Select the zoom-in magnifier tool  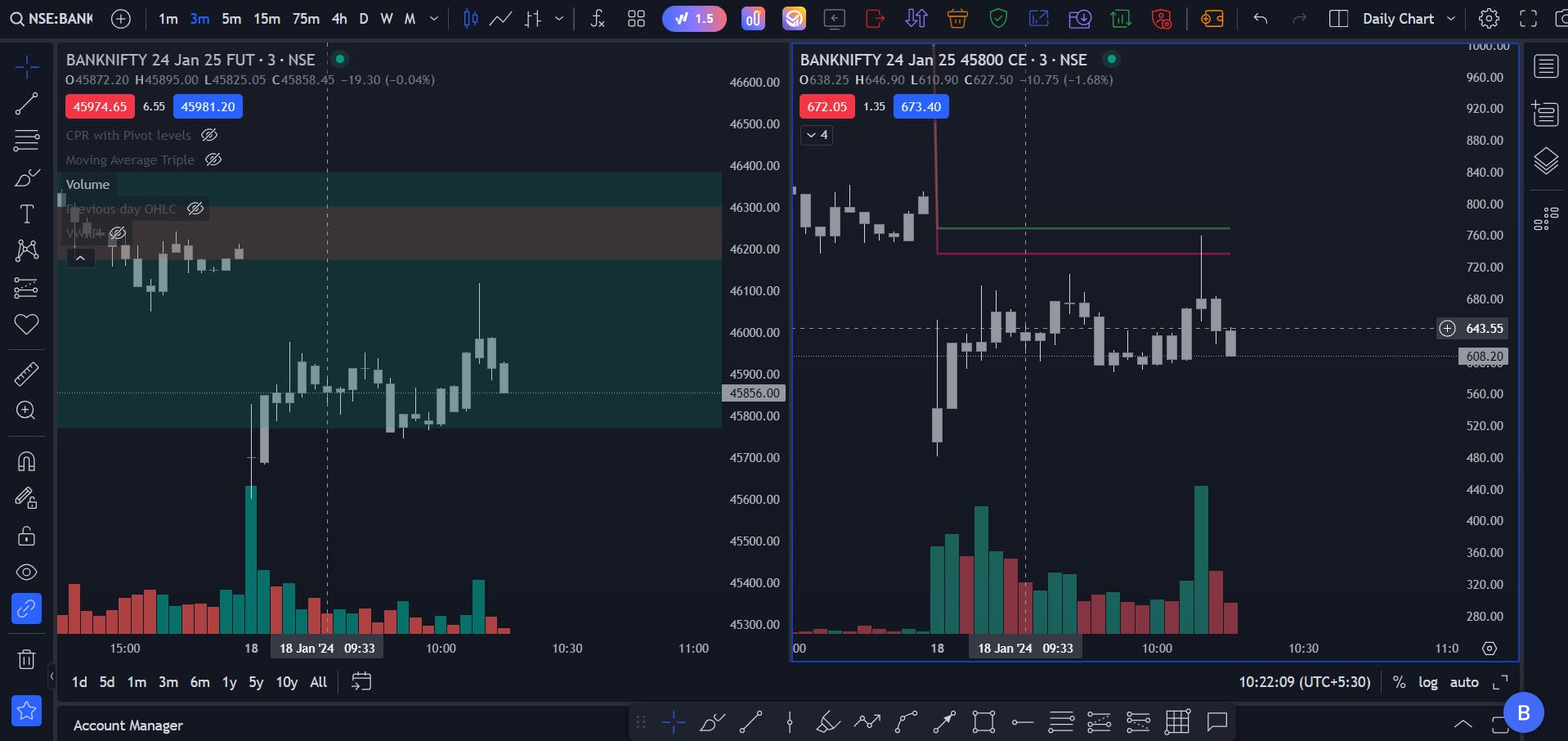(x=26, y=411)
